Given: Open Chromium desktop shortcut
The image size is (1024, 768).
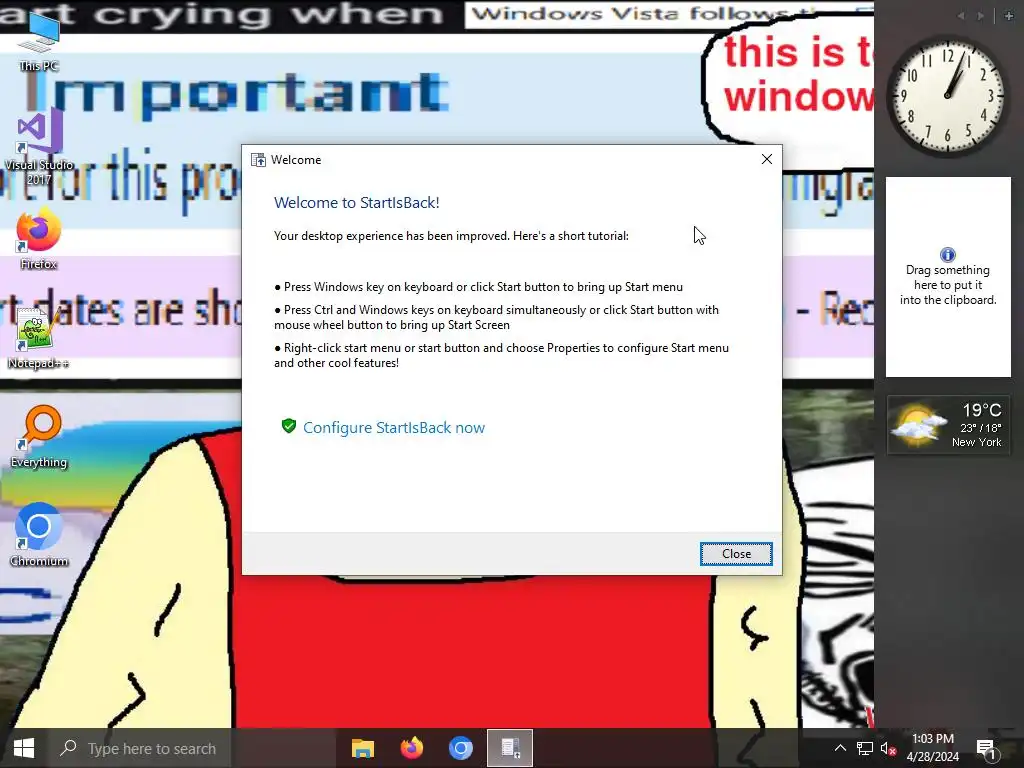Looking at the screenshot, I should [x=39, y=535].
